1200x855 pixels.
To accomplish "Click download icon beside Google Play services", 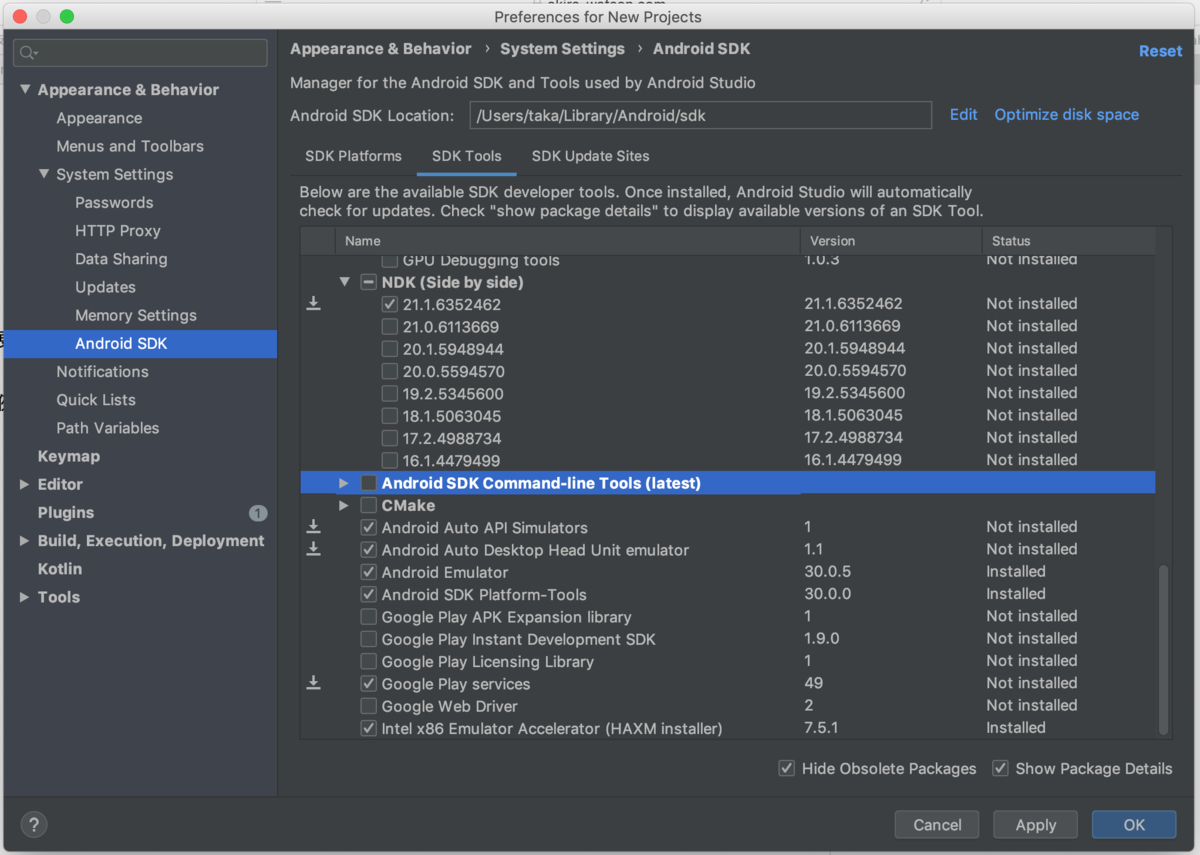I will [313, 683].
